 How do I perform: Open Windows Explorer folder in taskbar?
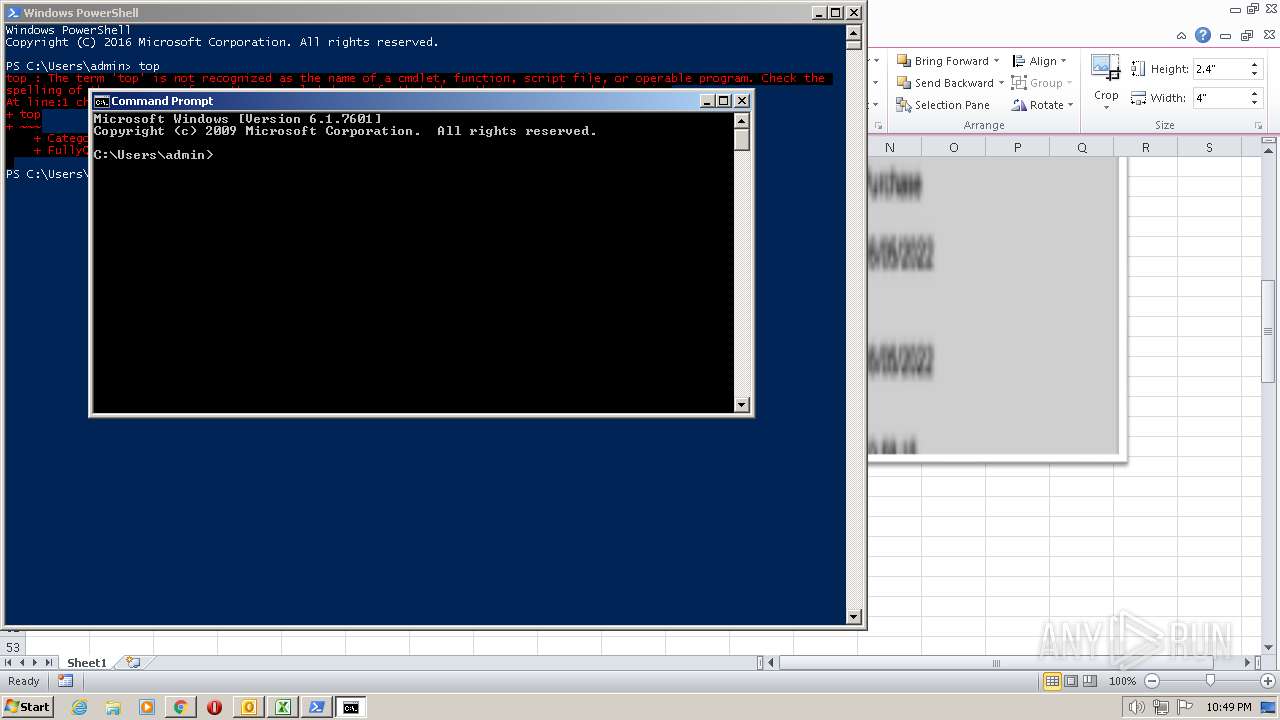point(113,707)
